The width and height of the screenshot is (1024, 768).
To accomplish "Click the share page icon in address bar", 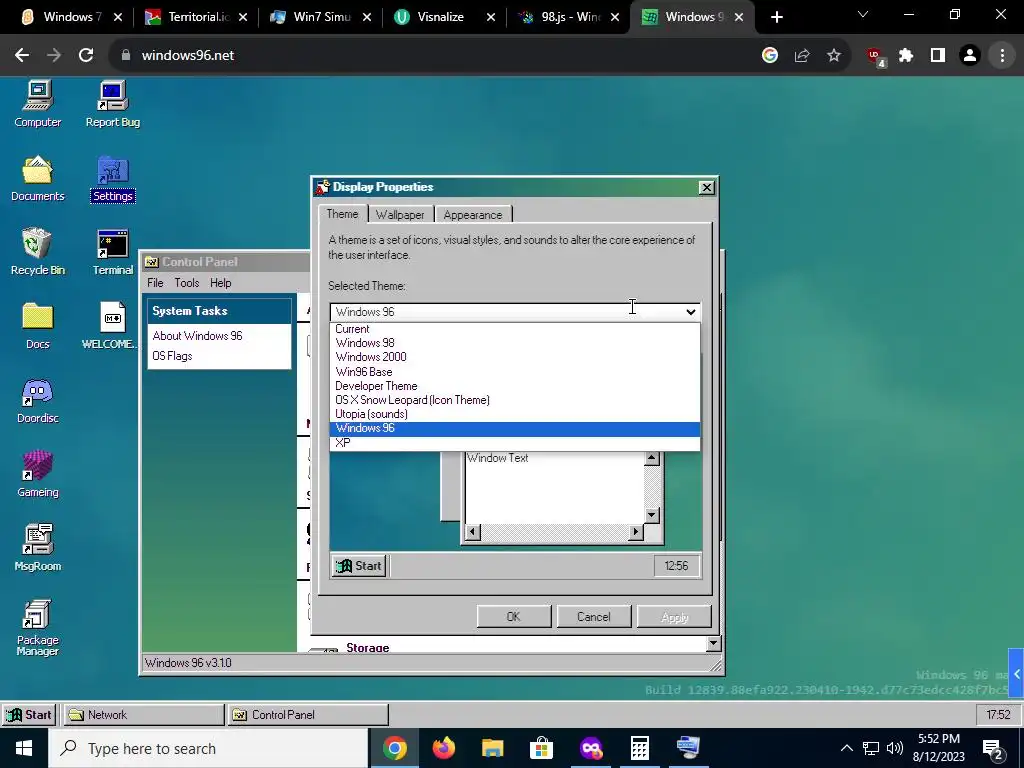I will tap(802, 56).
